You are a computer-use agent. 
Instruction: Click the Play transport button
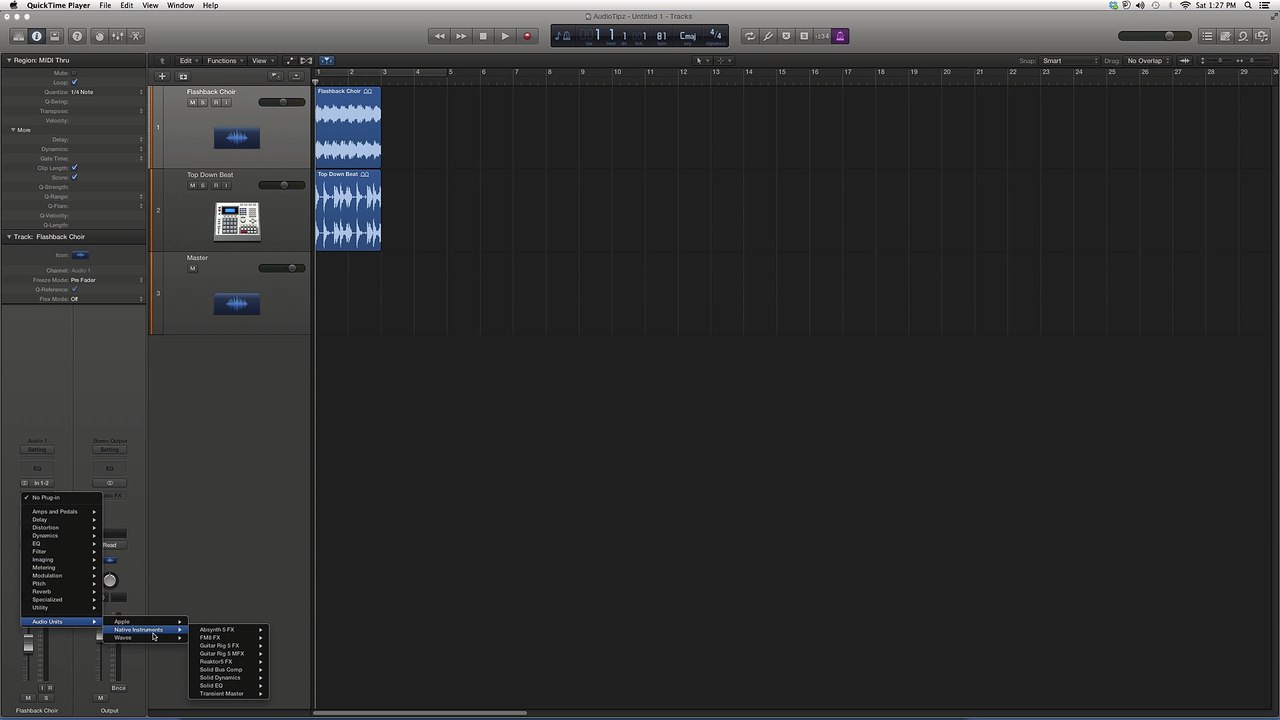pyautogui.click(x=505, y=36)
